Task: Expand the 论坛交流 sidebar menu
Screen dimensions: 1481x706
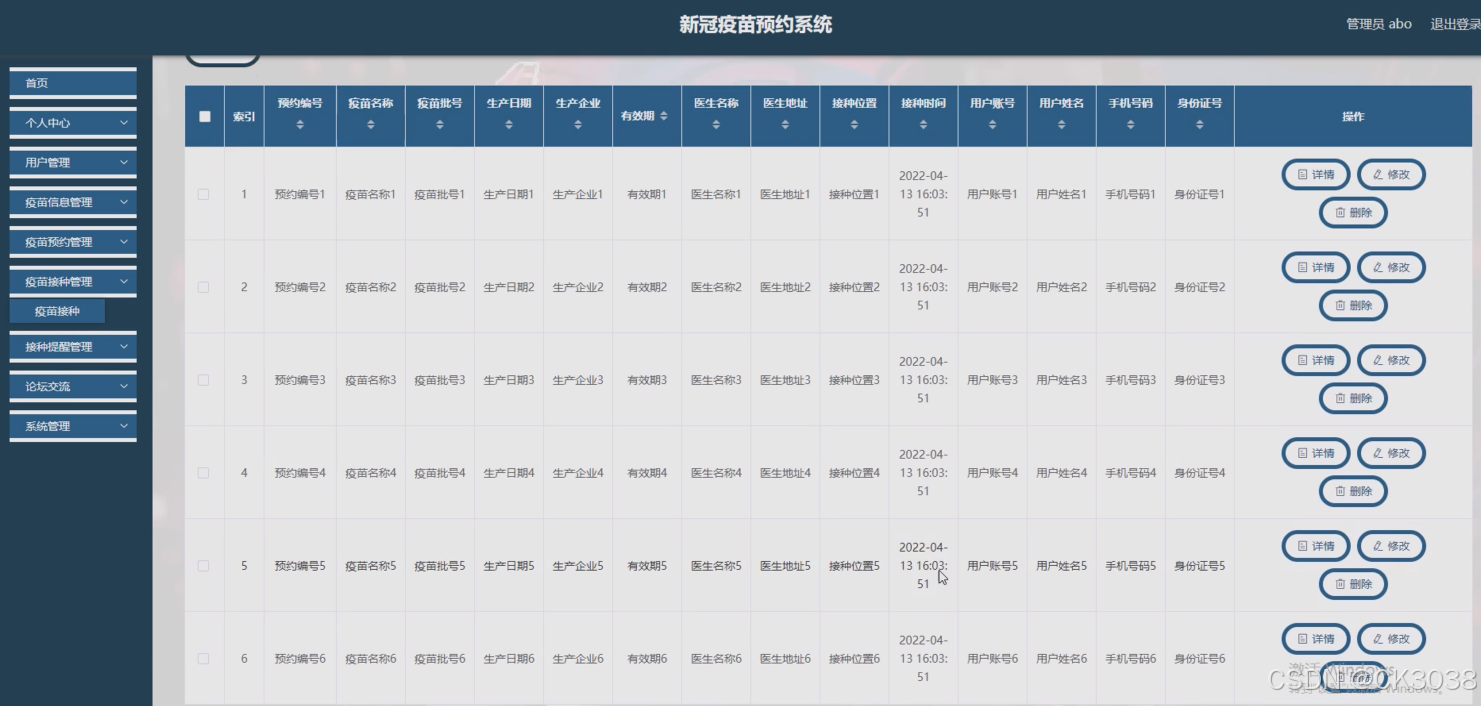Action: coord(73,387)
